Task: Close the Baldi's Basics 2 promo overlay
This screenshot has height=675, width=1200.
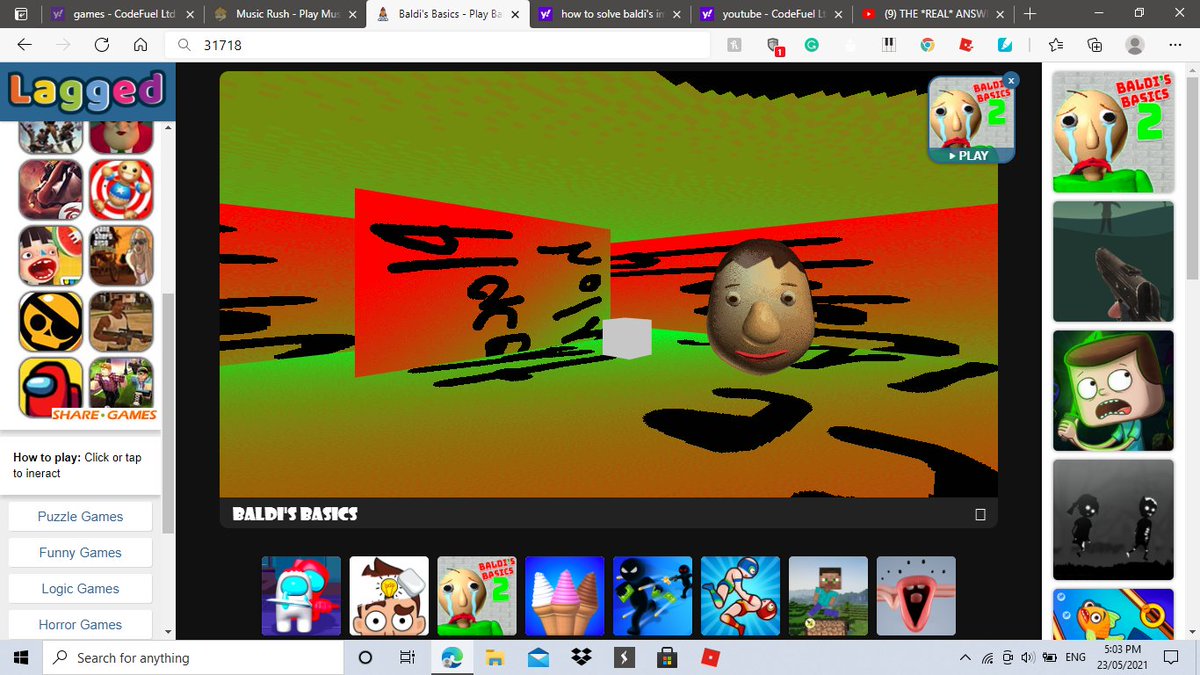Action: 1011,80
